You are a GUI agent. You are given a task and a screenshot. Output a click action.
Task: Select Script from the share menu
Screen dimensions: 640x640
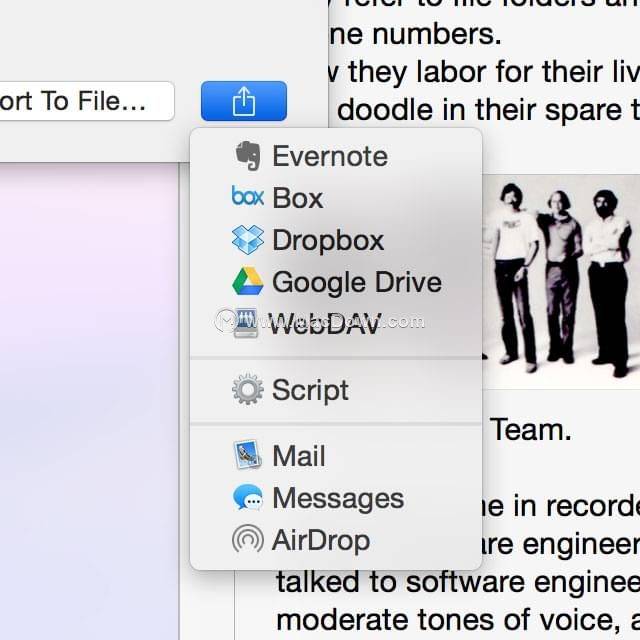[x=310, y=390]
